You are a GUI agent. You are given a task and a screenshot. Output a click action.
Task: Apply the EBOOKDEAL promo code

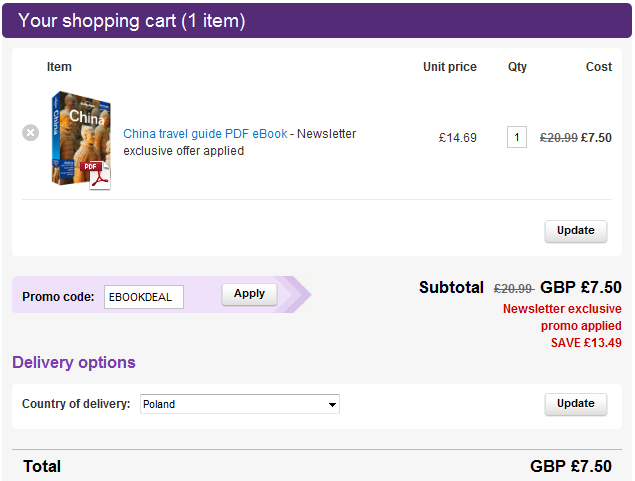(x=249, y=294)
